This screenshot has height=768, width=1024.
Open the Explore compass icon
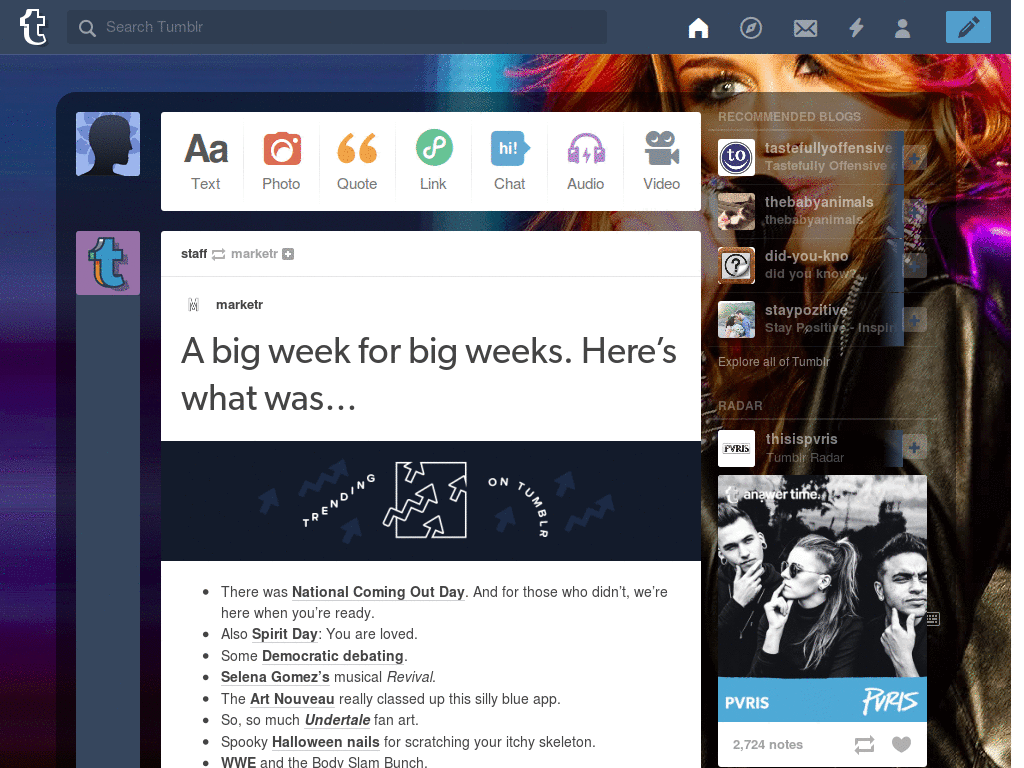pyautogui.click(x=750, y=28)
